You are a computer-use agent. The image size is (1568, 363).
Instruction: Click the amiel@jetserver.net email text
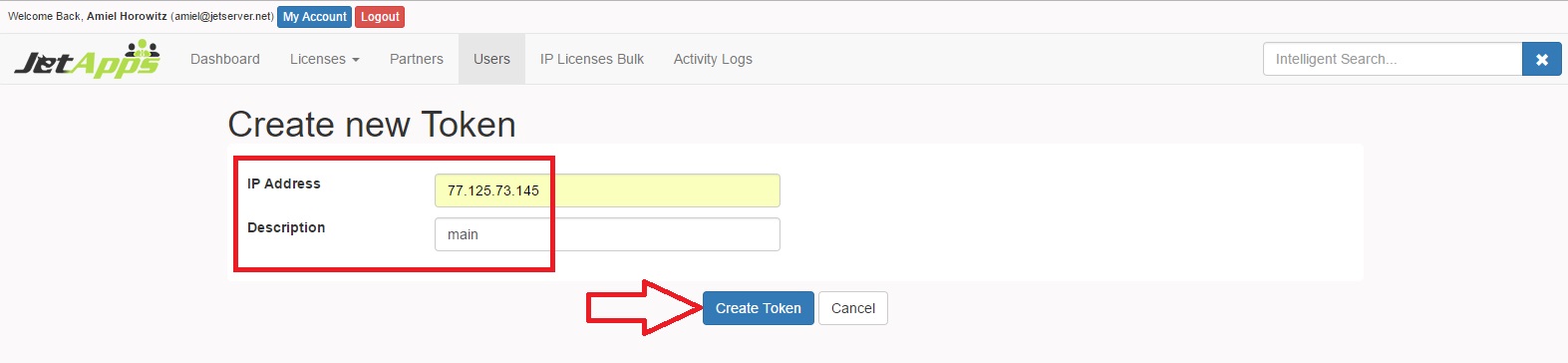tap(222, 16)
